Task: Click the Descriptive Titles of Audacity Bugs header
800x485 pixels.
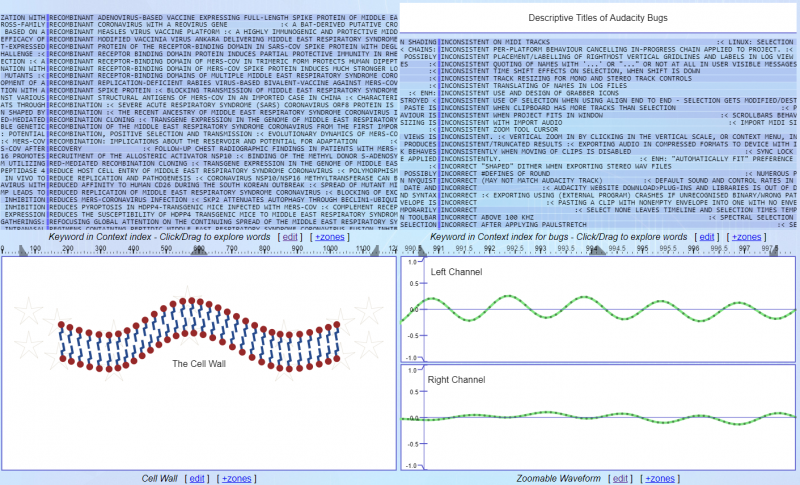Action: click(599, 17)
